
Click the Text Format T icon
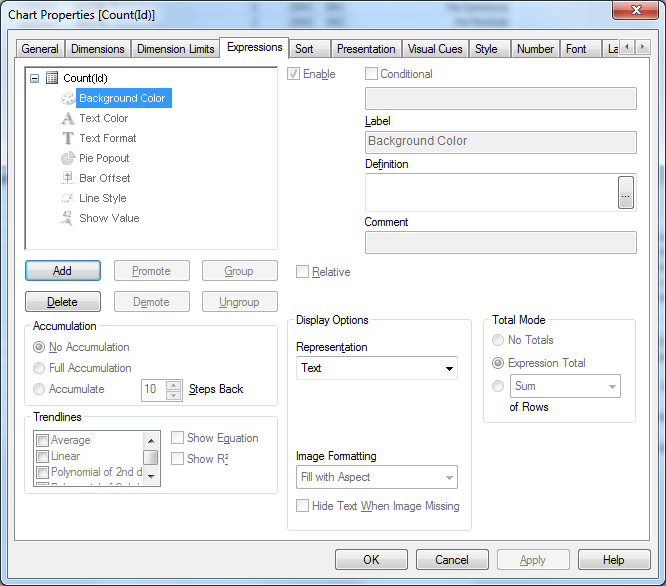pos(68,138)
